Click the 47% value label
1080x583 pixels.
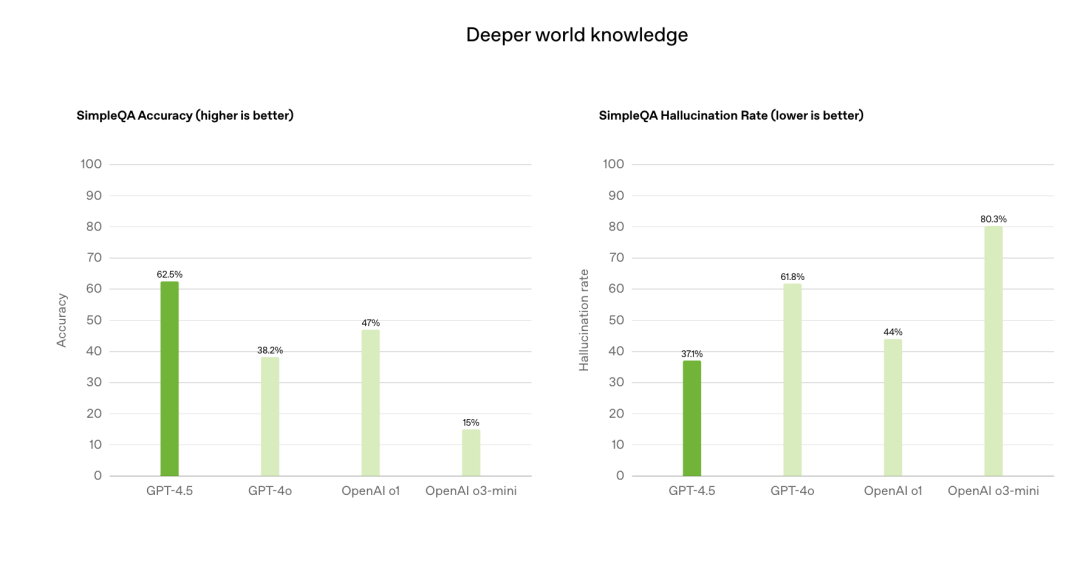coord(371,323)
